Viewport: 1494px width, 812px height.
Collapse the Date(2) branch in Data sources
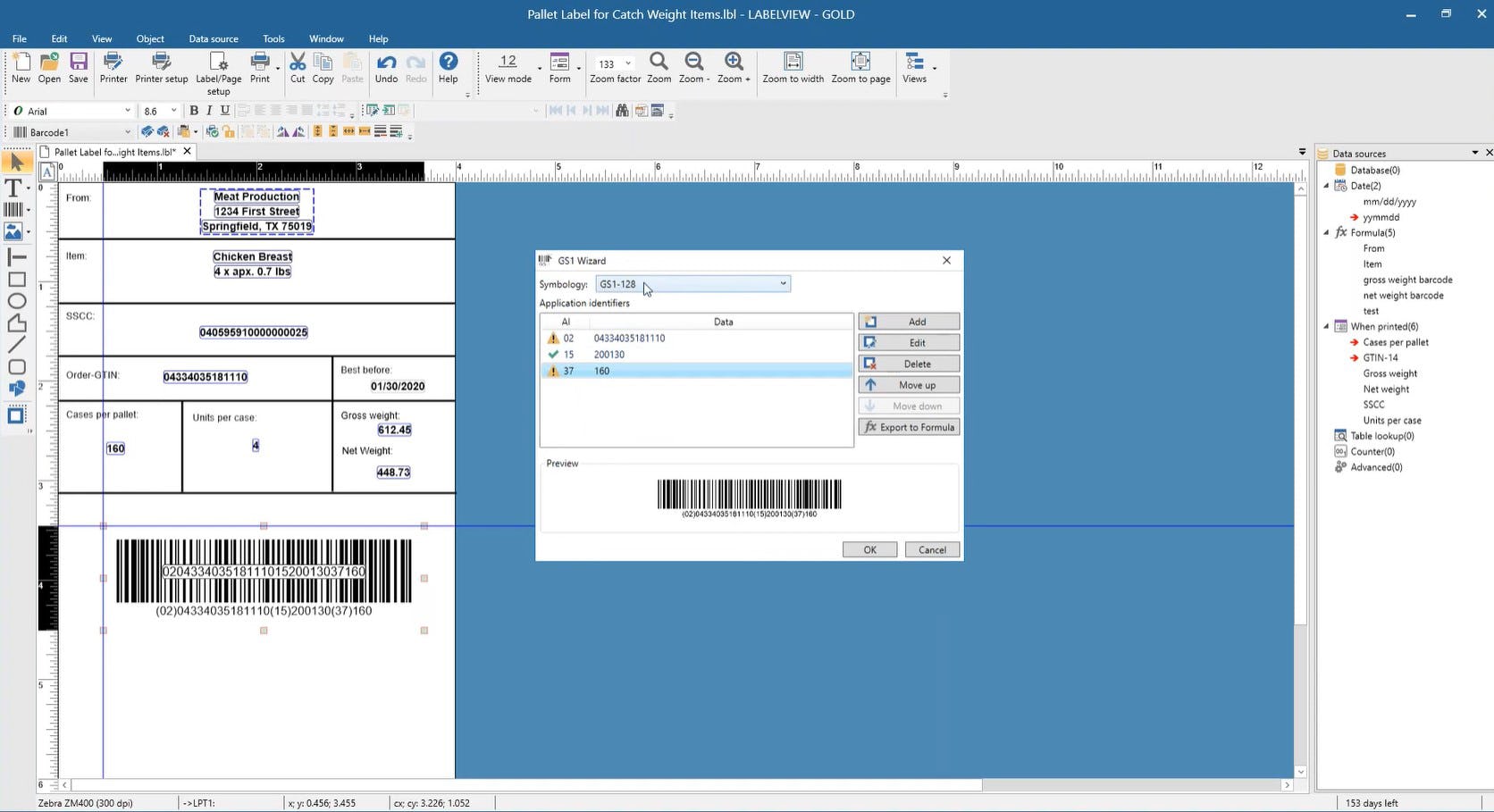click(x=1327, y=186)
